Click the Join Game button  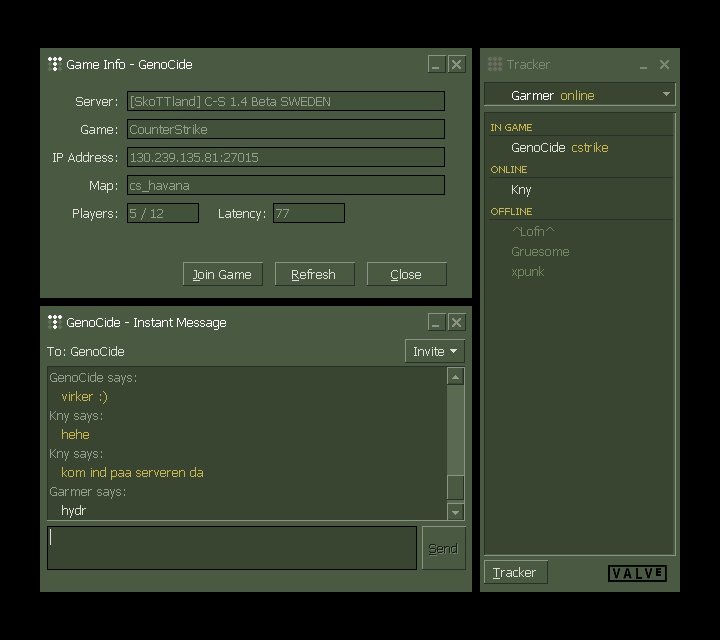coord(223,274)
